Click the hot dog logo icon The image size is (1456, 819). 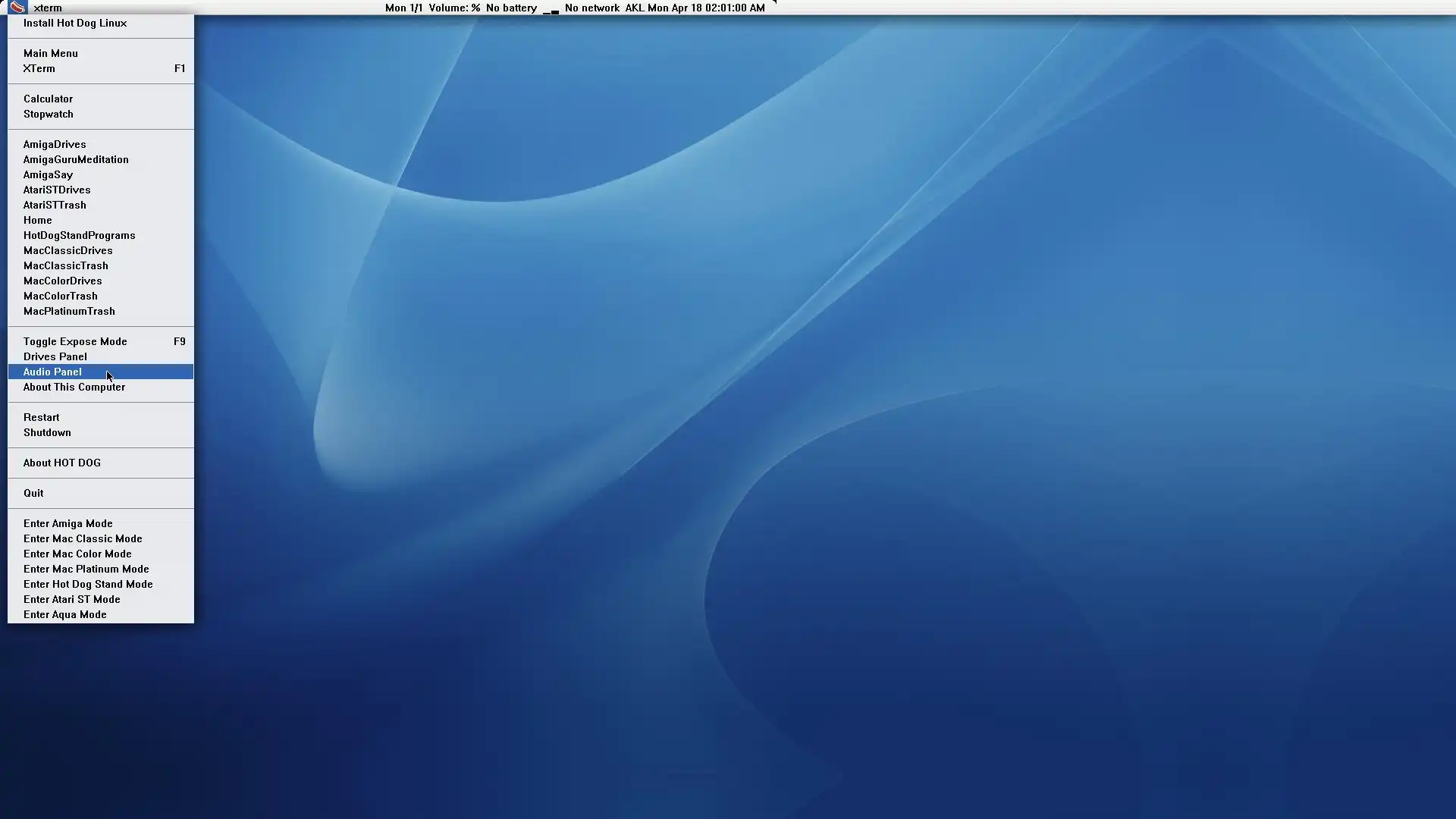pyautogui.click(x=17, y=8)
